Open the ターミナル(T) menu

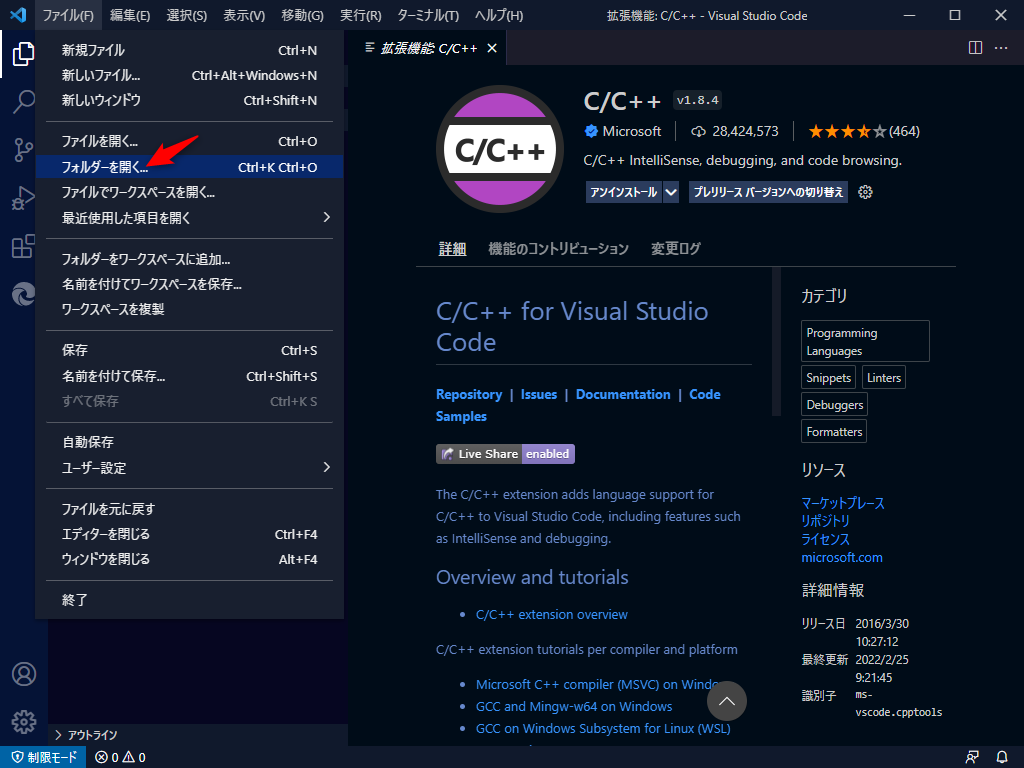tap(428, 15)
